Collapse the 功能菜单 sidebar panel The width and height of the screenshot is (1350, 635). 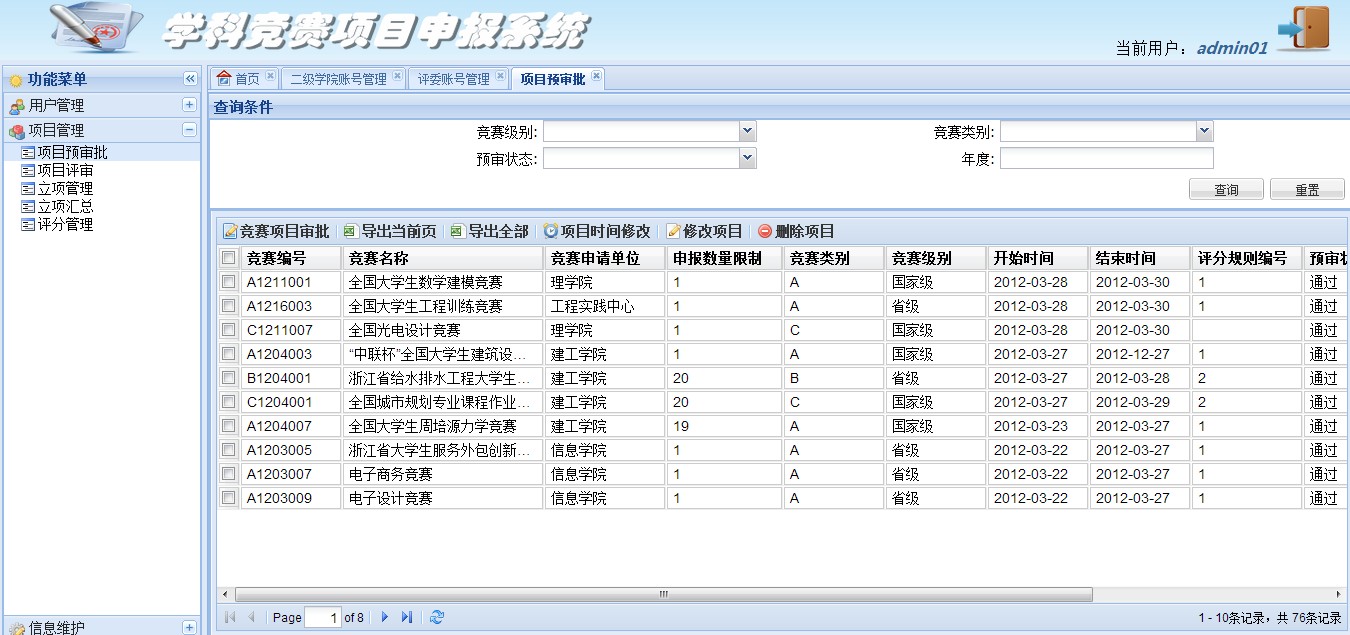tap(190, 79)
